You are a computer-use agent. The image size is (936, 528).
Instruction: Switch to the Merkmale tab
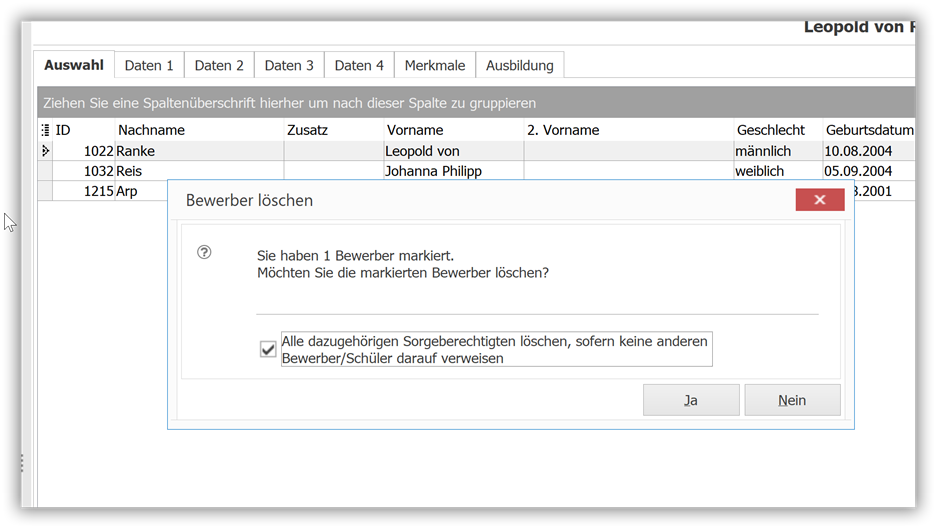click(x=435, y=66)
